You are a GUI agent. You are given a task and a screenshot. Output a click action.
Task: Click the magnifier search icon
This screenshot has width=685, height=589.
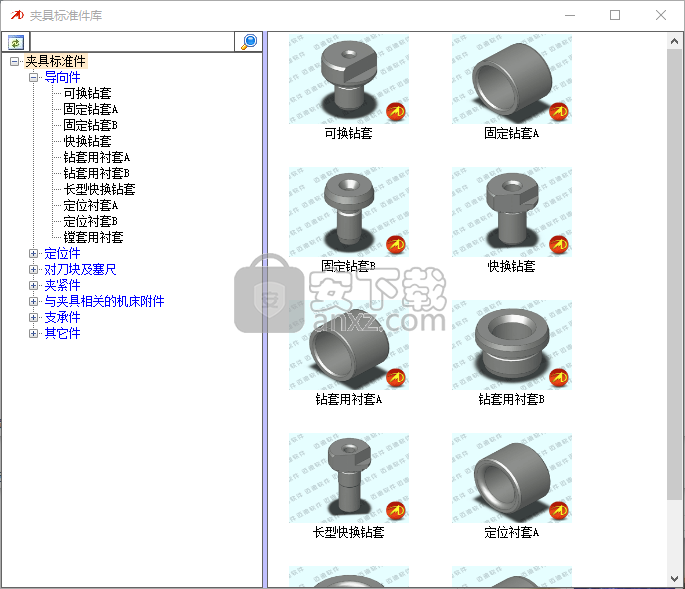click(x=249, y=42)
